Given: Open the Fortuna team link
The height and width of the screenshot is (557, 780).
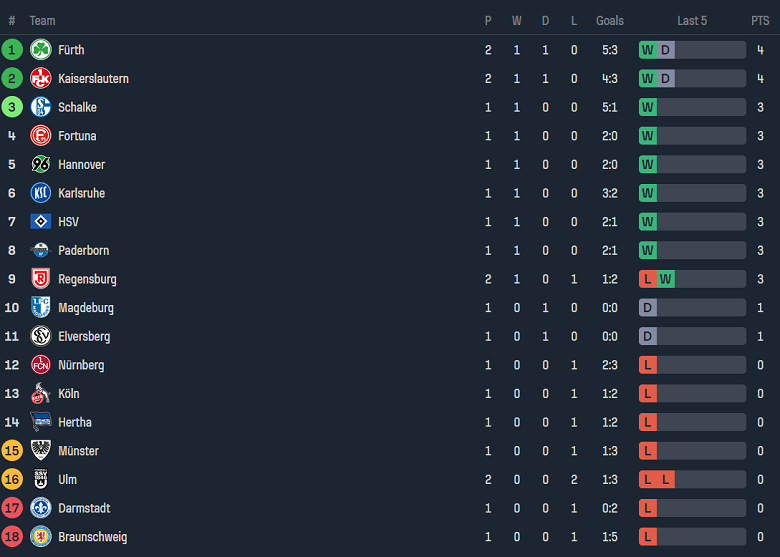Looking at the screenshot, I should pos(77,136).
